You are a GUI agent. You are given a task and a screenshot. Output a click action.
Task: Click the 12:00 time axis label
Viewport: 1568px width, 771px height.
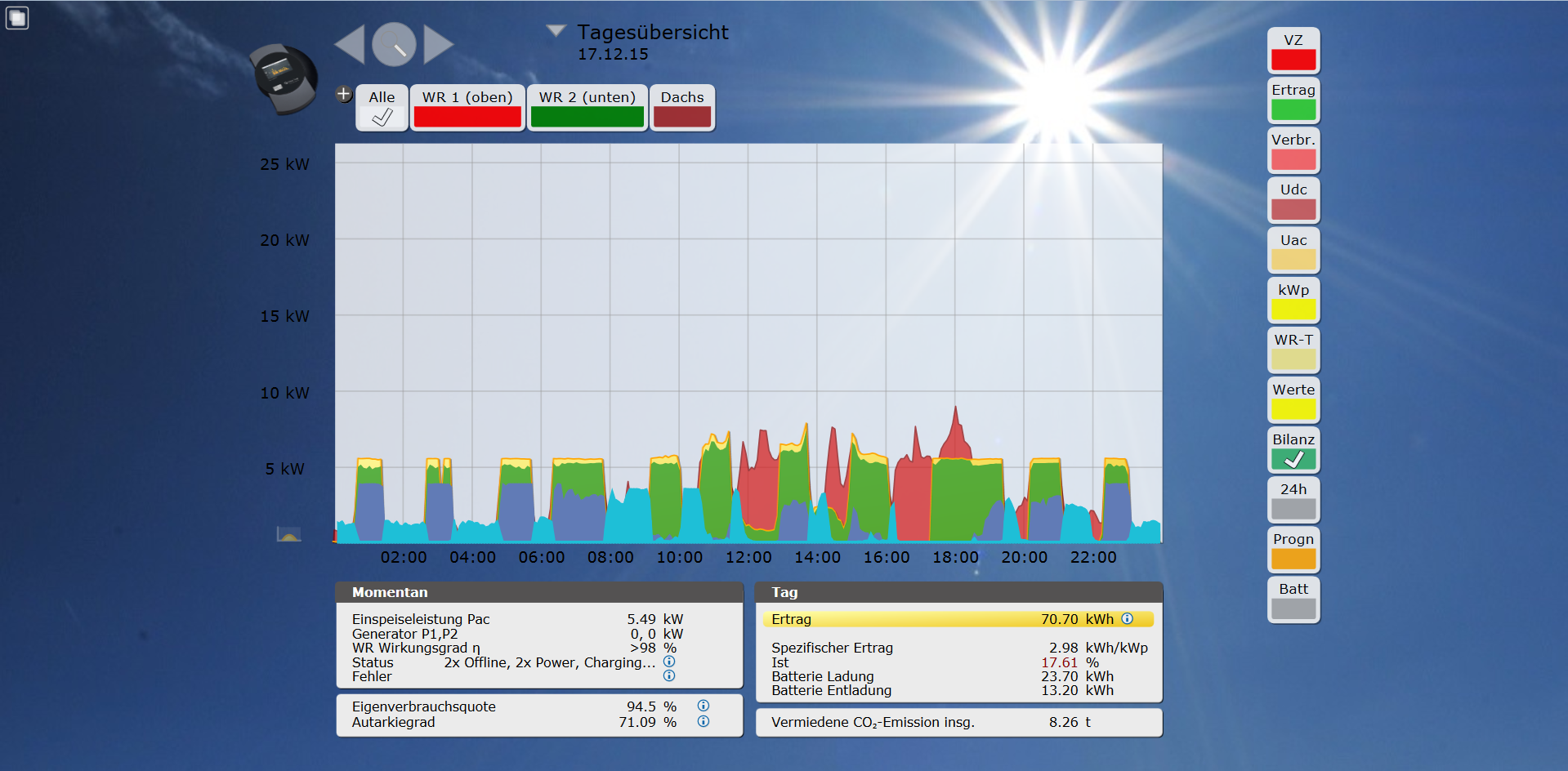(748, 557)
